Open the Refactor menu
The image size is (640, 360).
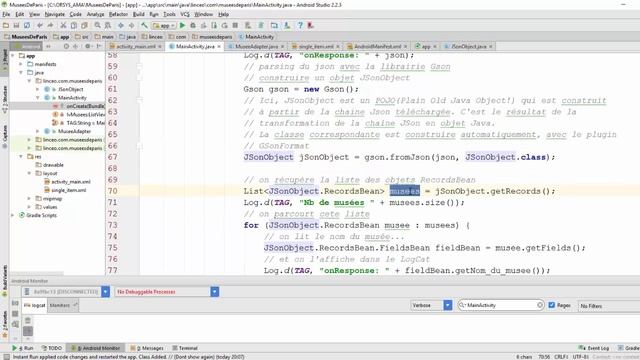click(x=118, y=14)
